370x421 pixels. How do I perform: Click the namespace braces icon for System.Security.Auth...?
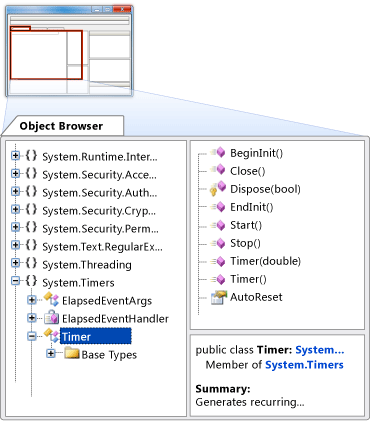pos(31,191)
